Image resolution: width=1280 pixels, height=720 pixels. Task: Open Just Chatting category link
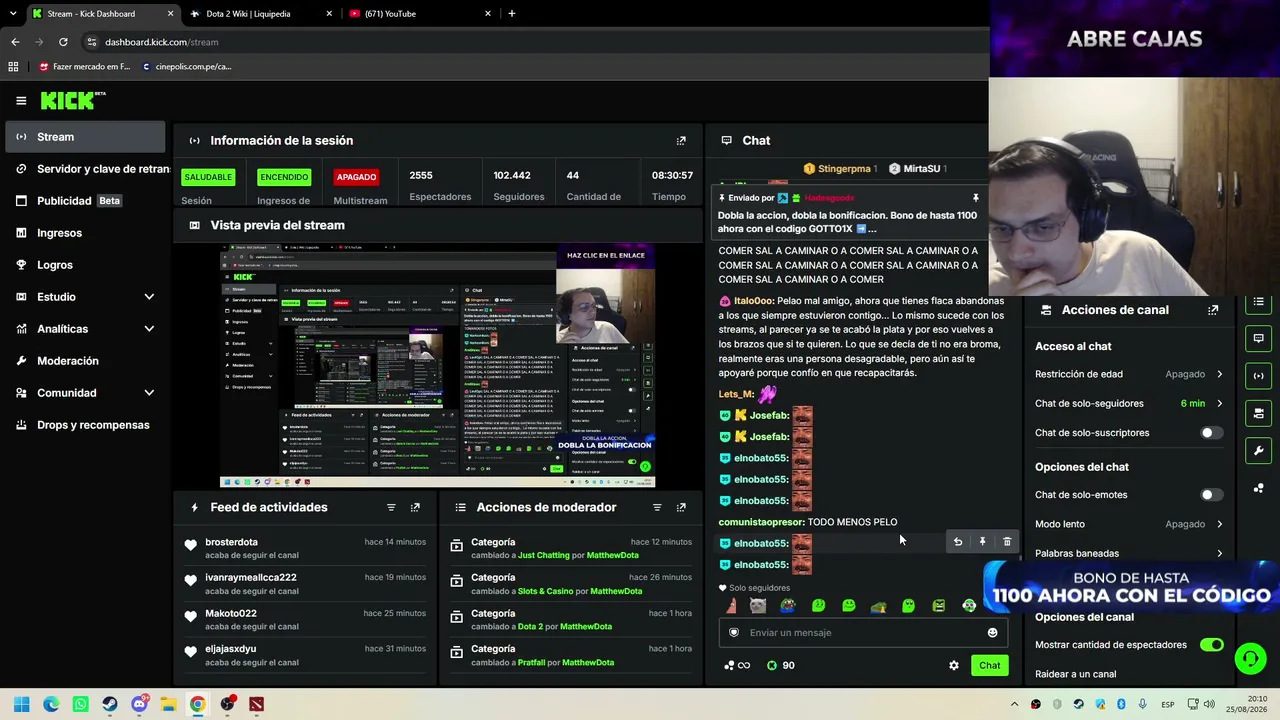(543, 555)
